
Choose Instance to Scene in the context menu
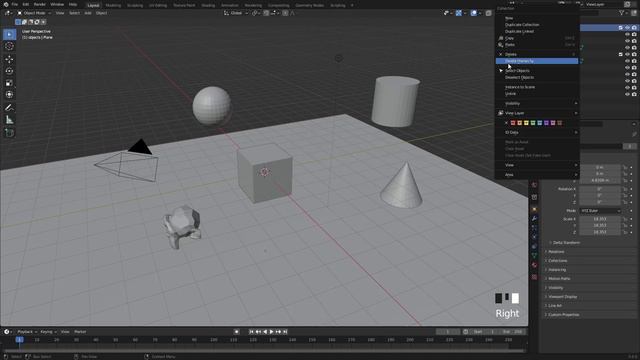(520, 87)
